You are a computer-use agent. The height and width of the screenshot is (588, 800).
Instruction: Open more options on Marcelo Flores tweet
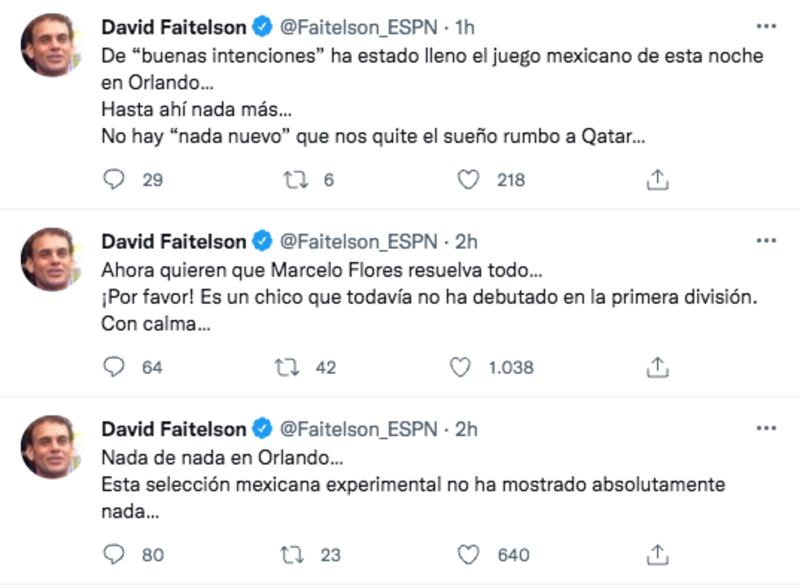point(766,241)
